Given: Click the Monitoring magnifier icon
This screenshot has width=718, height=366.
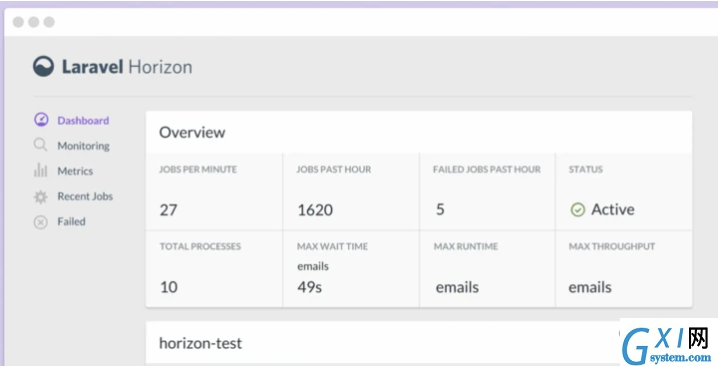Looking at the screenshot, I should 40,145.
